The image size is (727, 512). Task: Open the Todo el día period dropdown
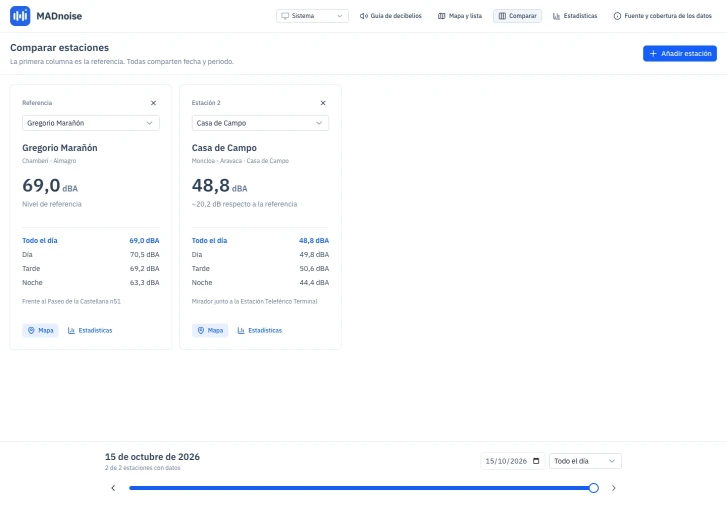click(585, 461)
